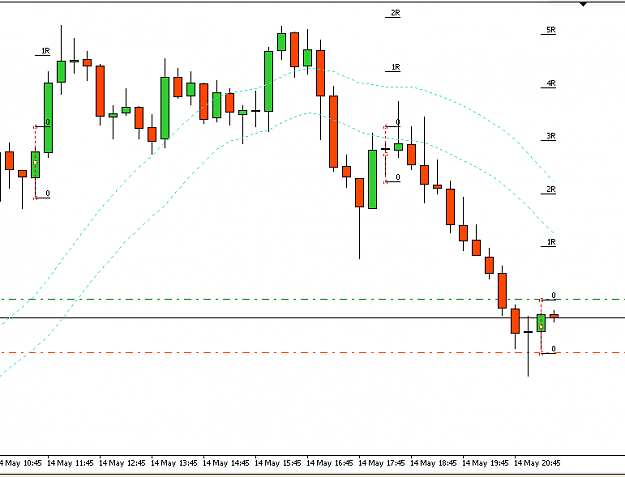The image size is (625, 477).
Task: Click the doji candle with the longest lower wick
Action: (528, 332)
